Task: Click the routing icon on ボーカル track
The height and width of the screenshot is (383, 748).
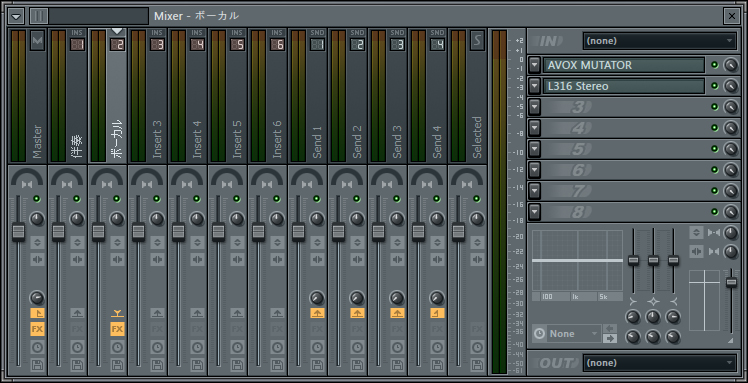Action: pyautogui.click(x=117, y=313)
